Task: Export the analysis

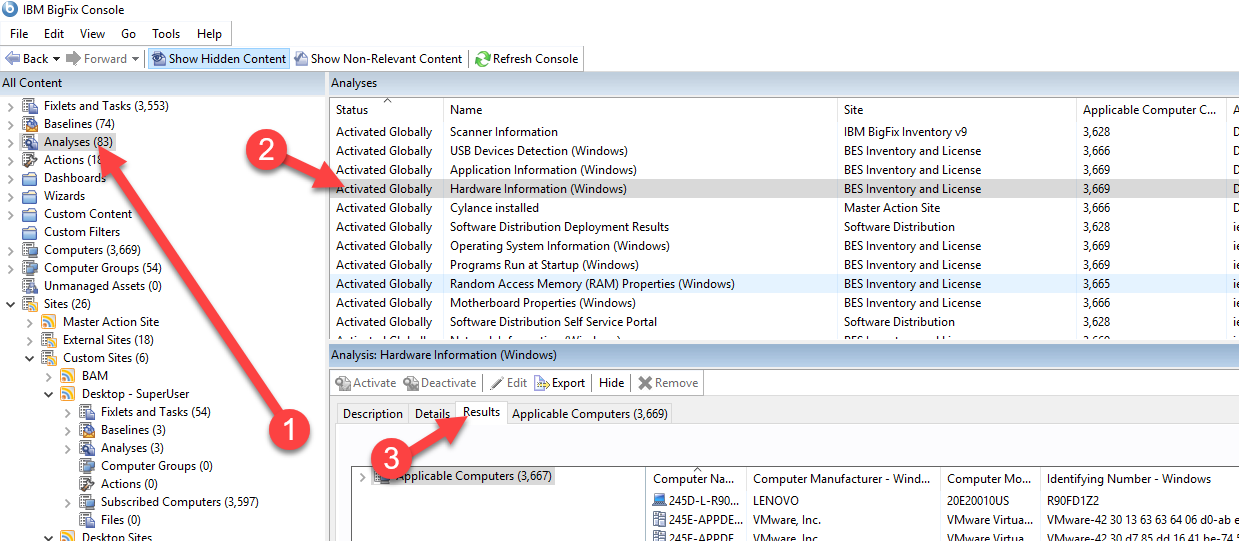Action: pos(561,383)
